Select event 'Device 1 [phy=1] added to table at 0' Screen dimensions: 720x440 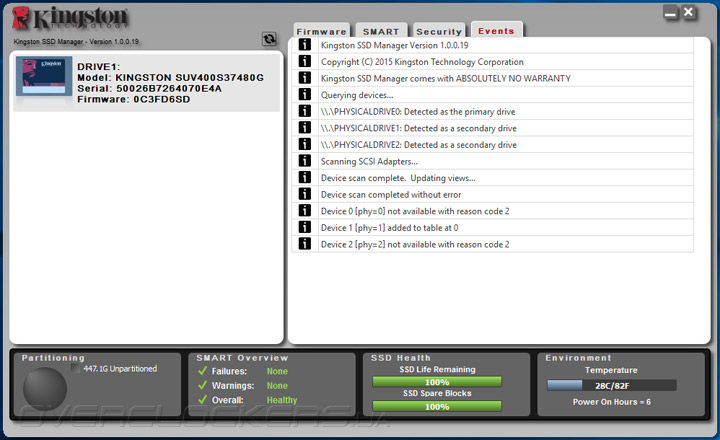point(389,228)
